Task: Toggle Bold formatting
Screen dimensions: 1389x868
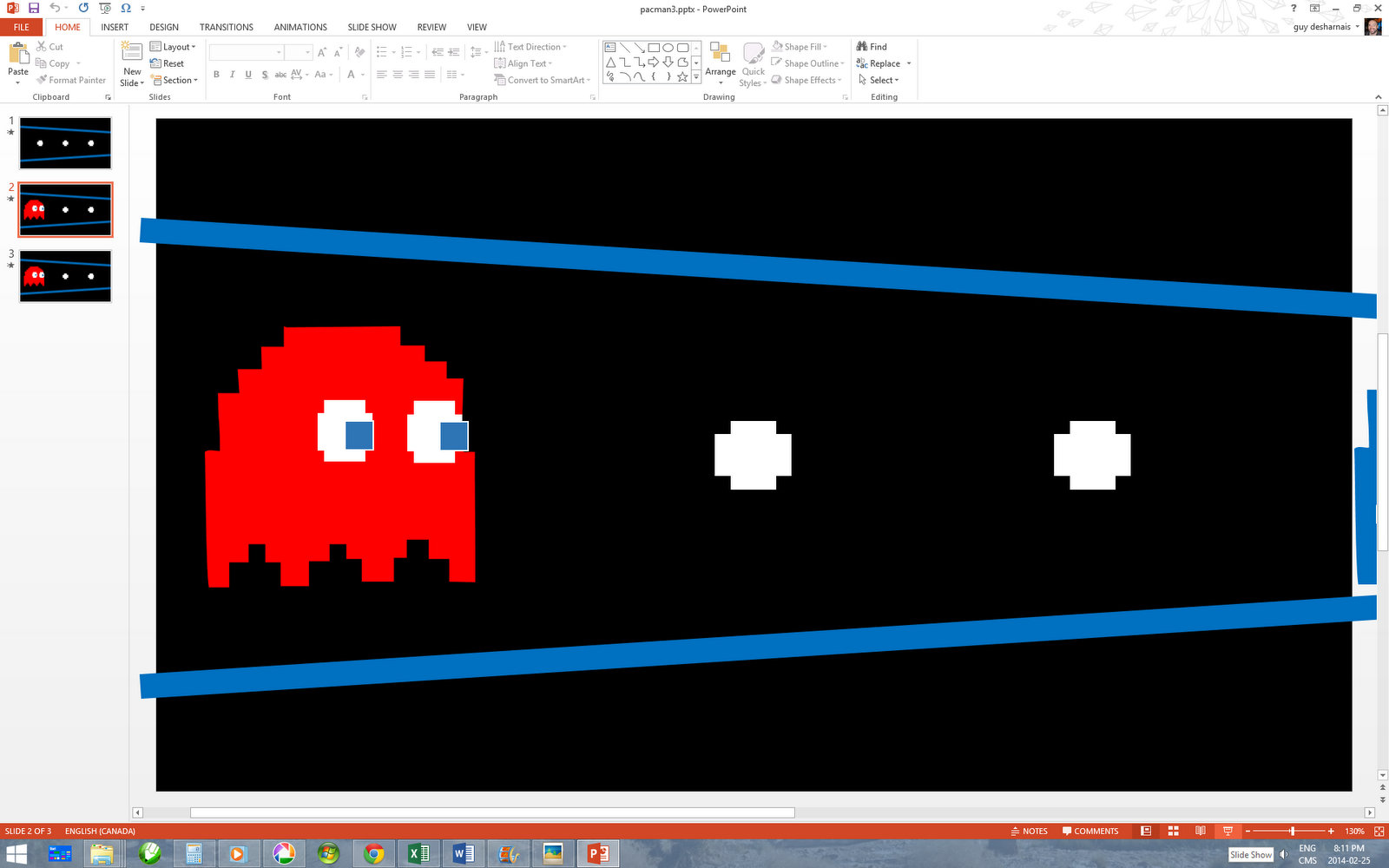Action: coord(216,75)
